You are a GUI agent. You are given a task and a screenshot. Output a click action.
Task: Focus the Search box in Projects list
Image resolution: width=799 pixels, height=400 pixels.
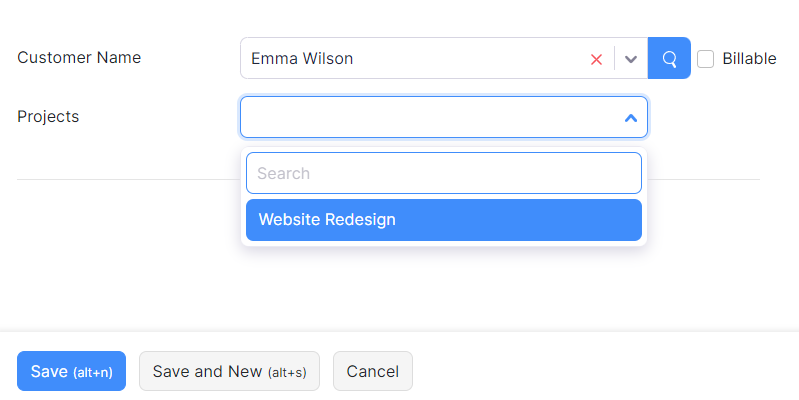pos(443,173)
